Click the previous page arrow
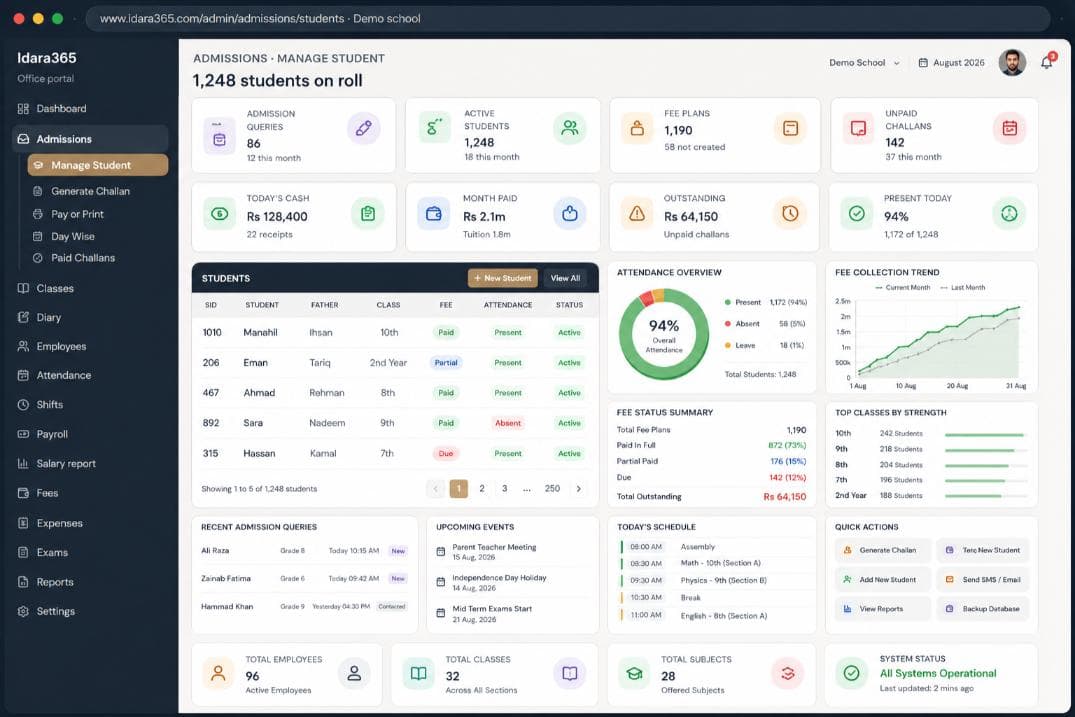This screenshot has width=1075, height=717. pyautogui.click(x=435, y=489)
